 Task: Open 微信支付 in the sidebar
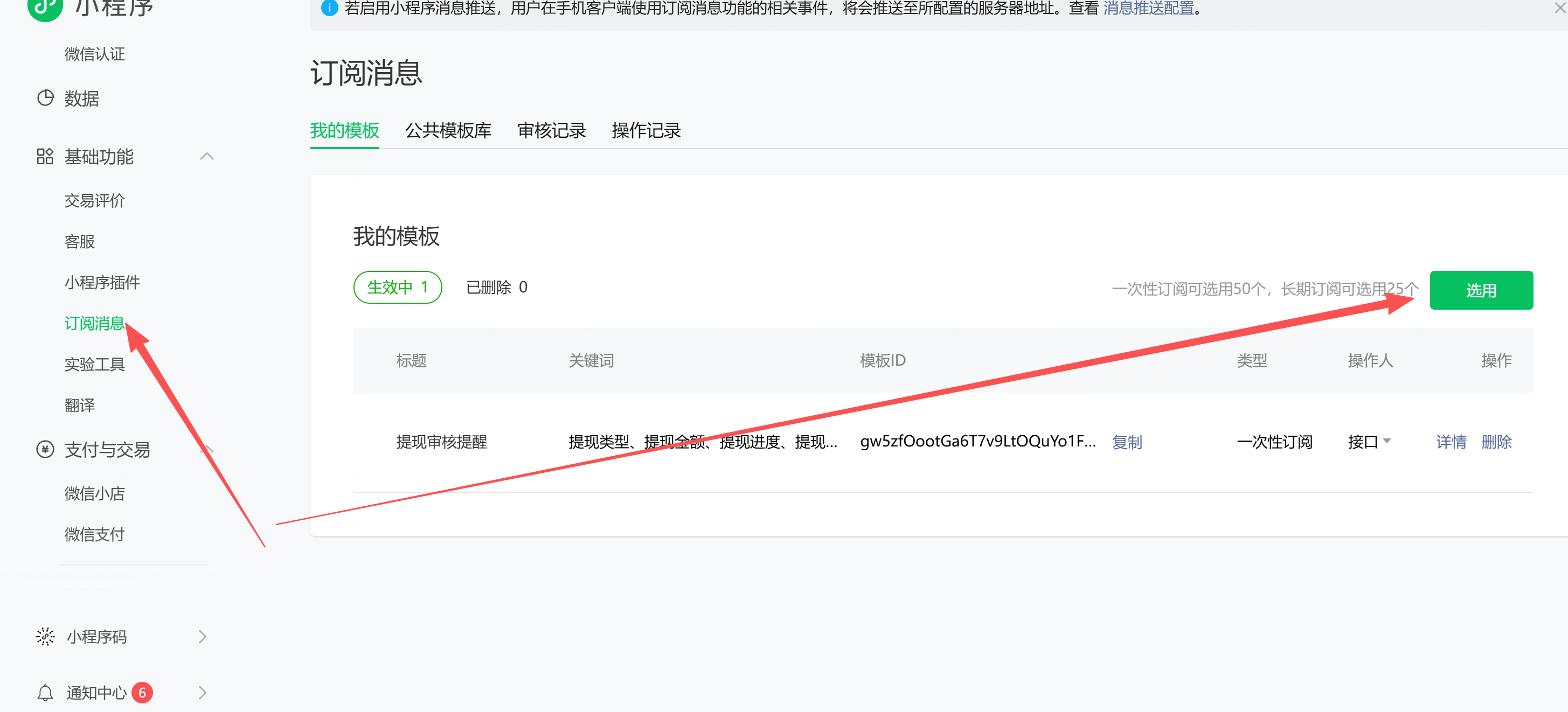pyautogui.click(x=94, y=534)
